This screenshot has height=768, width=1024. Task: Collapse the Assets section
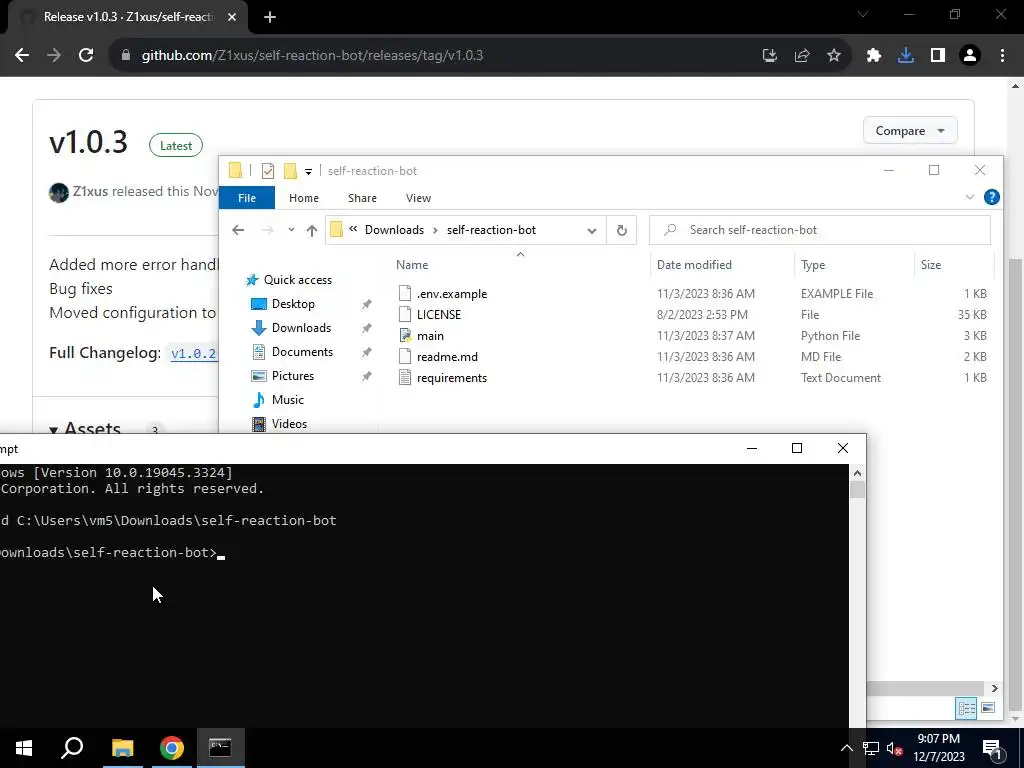(x=85, y=428)
